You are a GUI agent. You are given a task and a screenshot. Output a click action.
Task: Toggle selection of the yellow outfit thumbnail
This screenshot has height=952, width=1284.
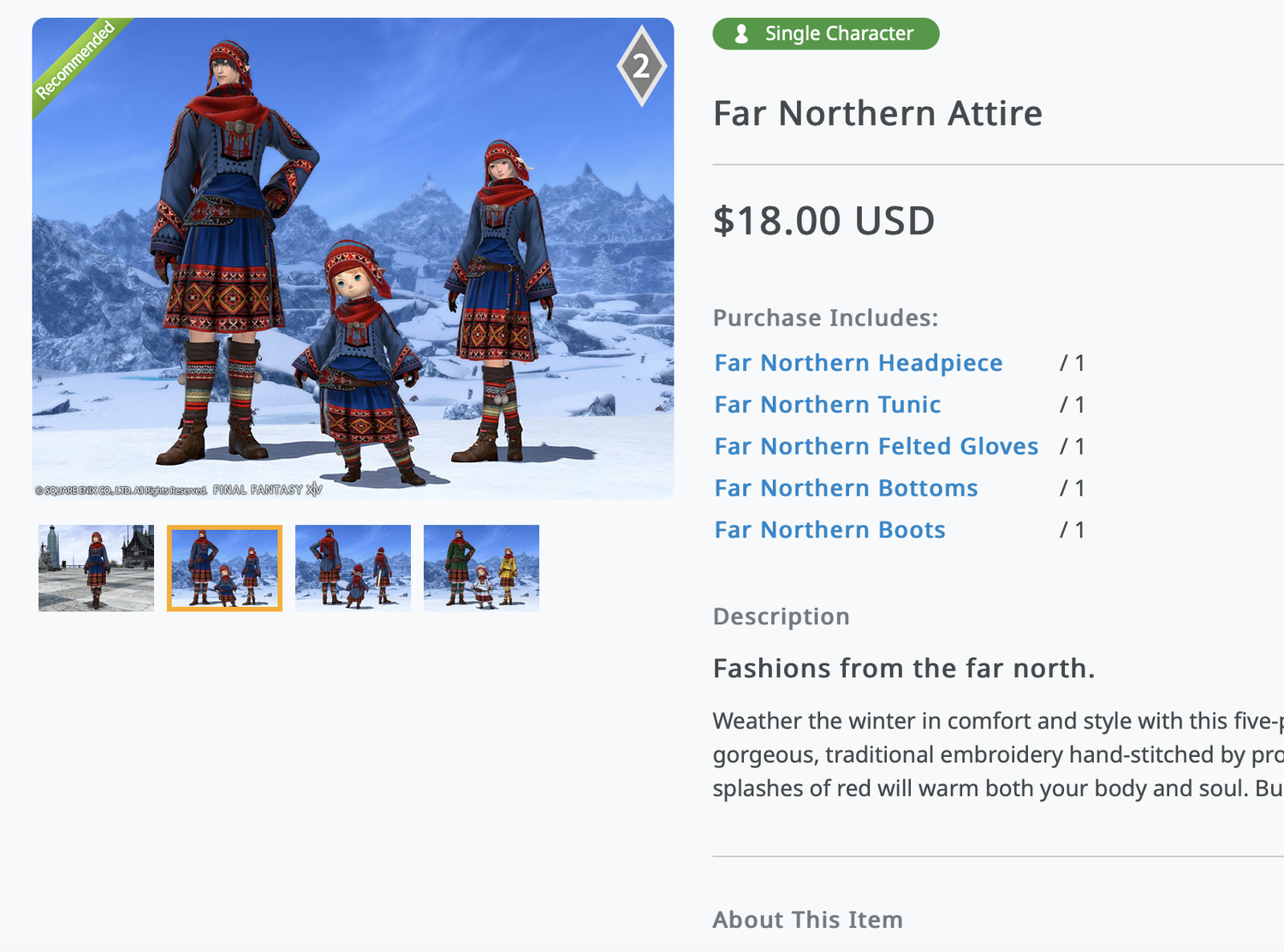pyautogui.click(x=481, y=568)
